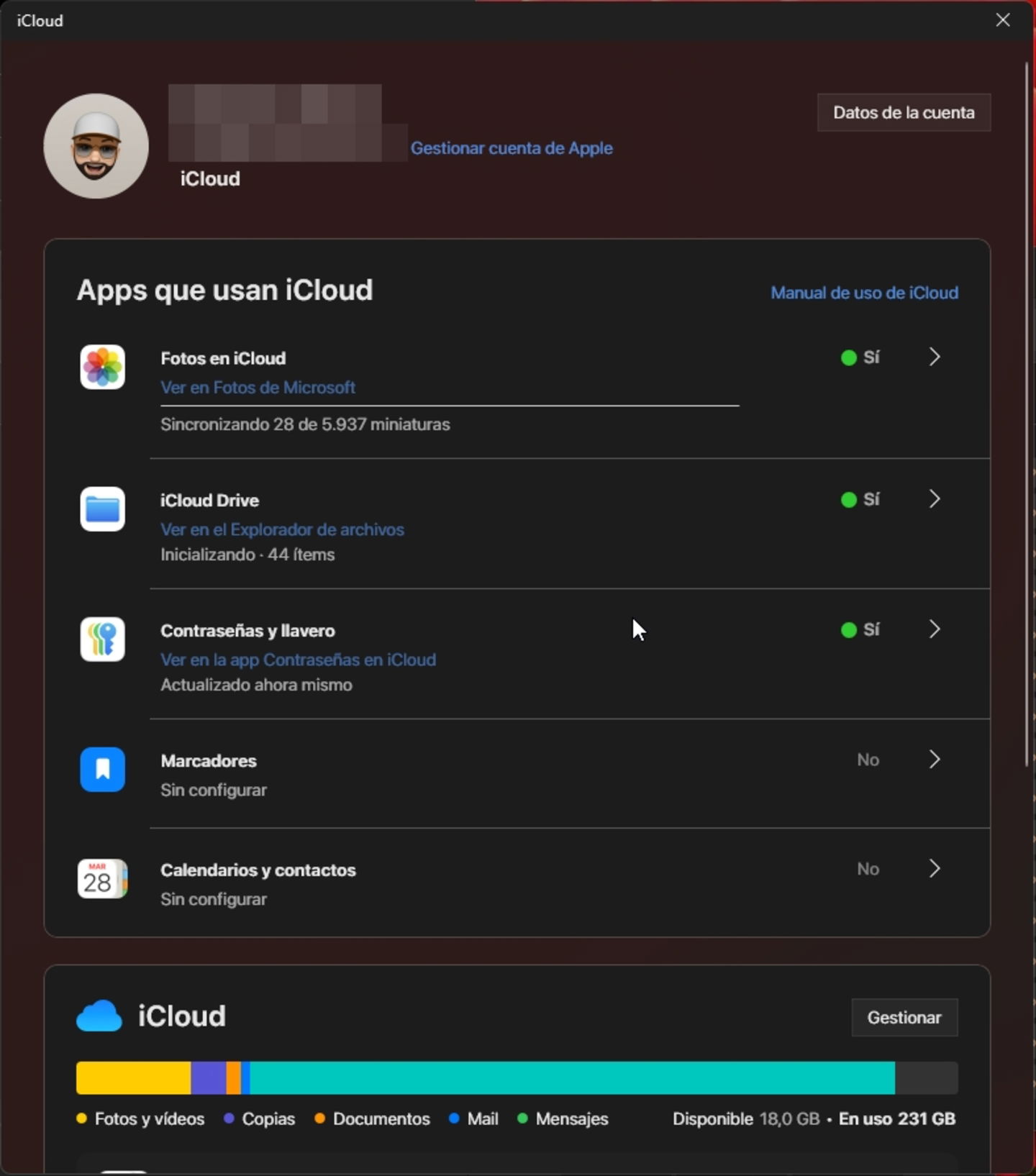Click the Sí status for Fotos en iCloud
Screen dimensions: 1036x1176
(860, 357)
